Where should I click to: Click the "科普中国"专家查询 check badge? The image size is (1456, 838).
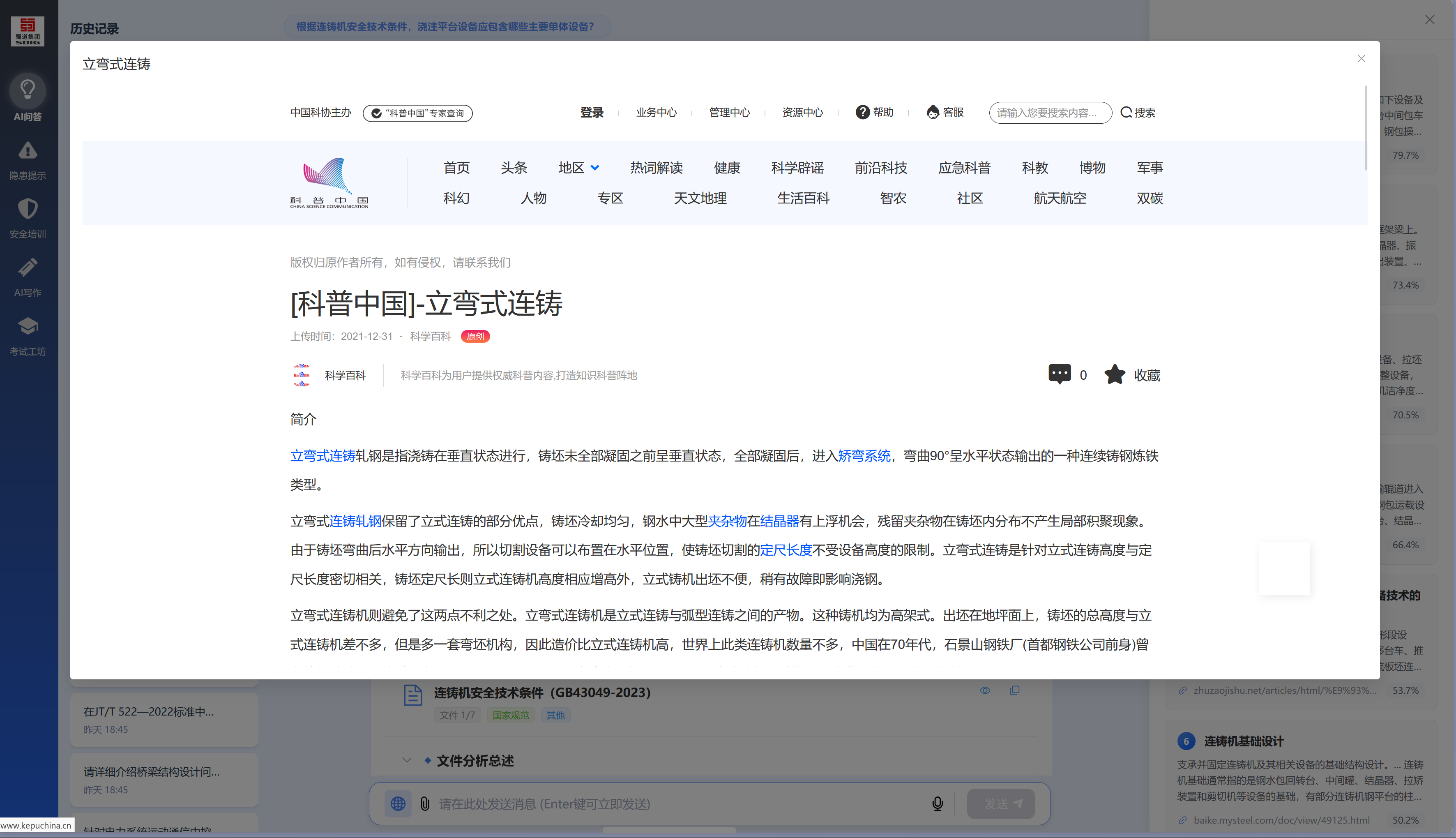(x=418, y=113)
